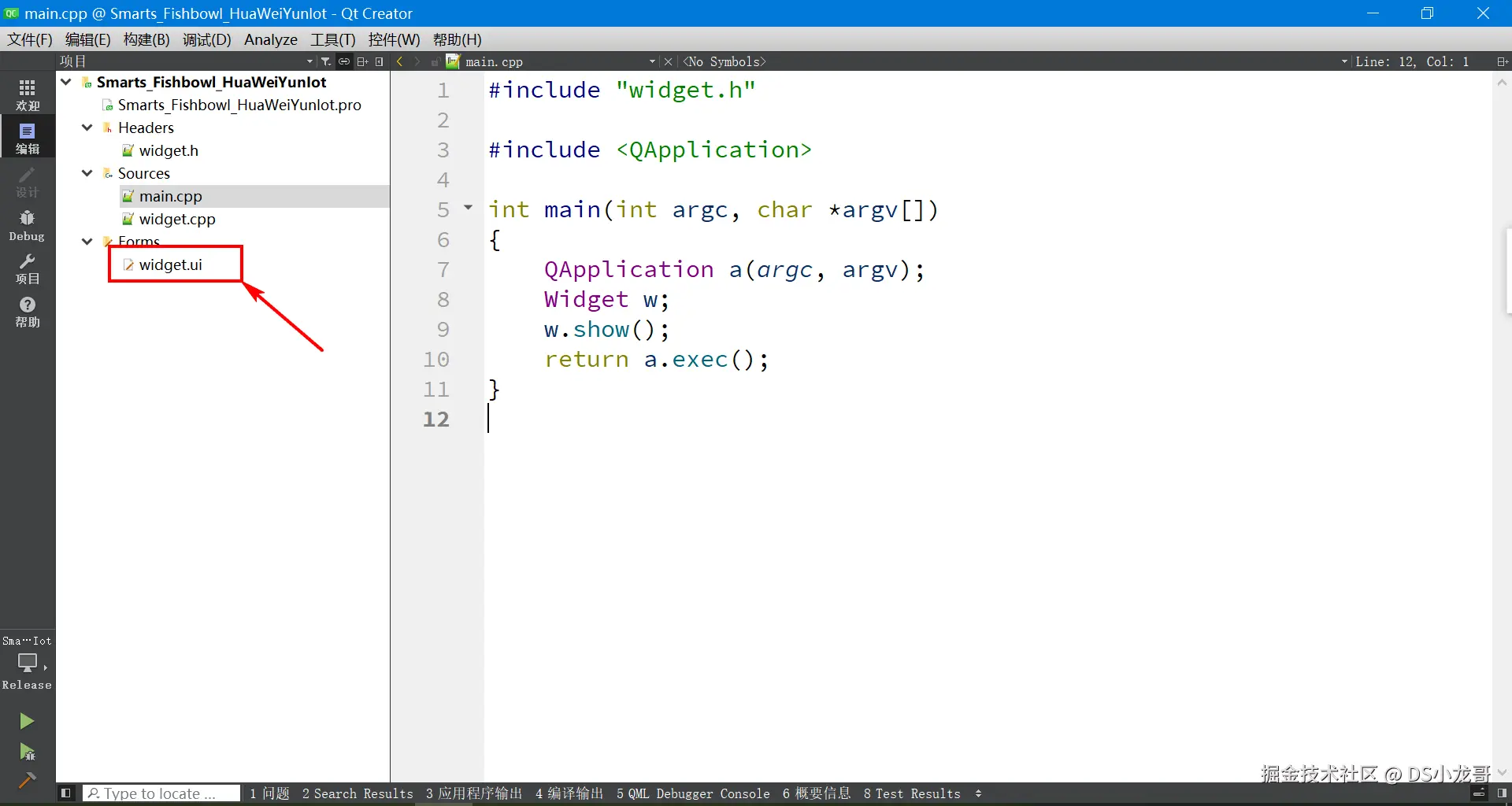Open the 调试(D) menu
This screenshot has height=806, width=1512.
pos(207,39)
